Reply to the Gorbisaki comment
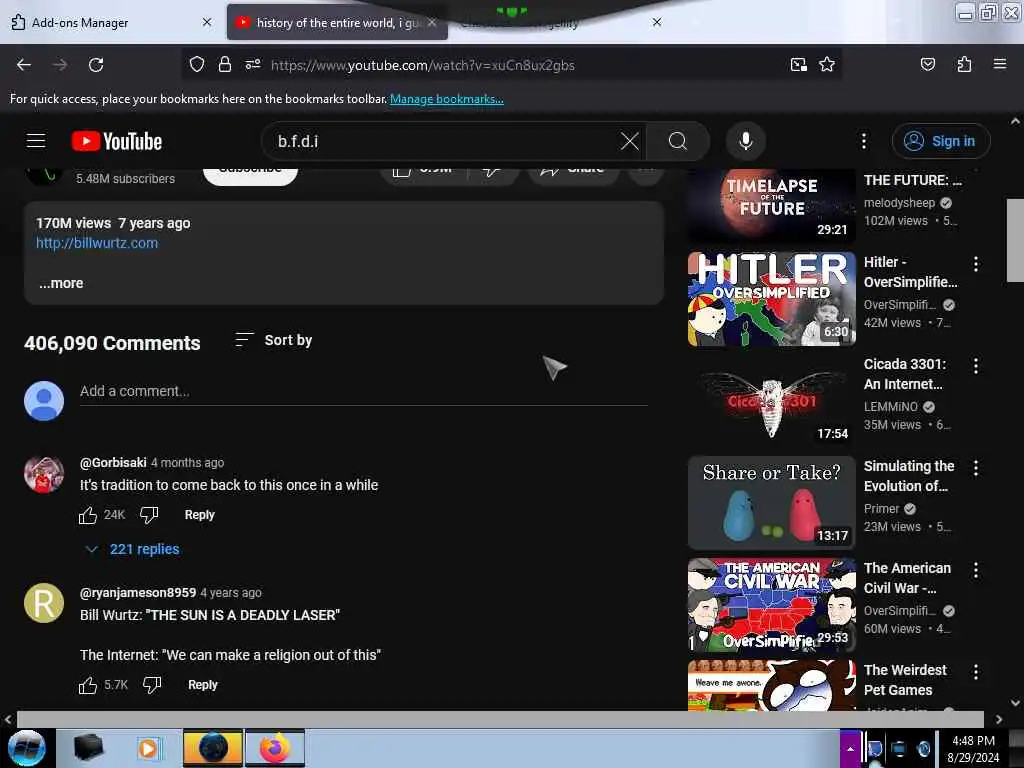Viewport: 1024px width, 768px height. click(199, 515)
